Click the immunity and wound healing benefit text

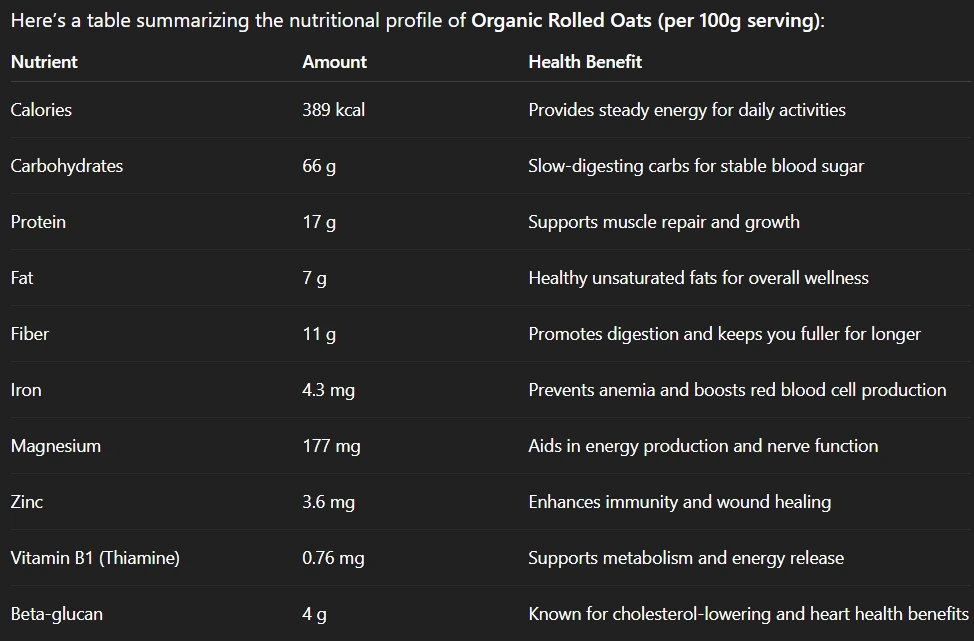point(679,502)
